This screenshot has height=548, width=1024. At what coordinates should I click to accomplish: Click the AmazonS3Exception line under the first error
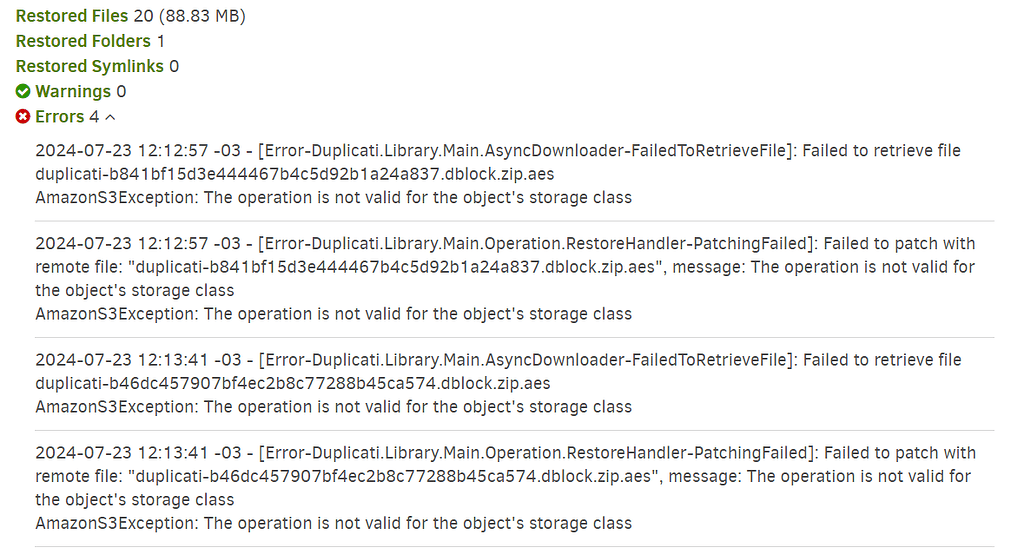(333, 197)
